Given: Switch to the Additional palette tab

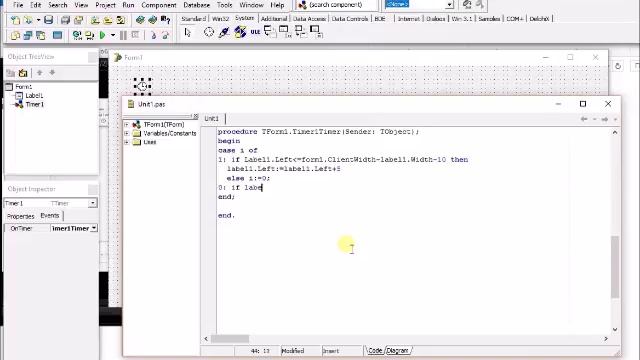Looking at the screenshot, I should tap(274, 19).
